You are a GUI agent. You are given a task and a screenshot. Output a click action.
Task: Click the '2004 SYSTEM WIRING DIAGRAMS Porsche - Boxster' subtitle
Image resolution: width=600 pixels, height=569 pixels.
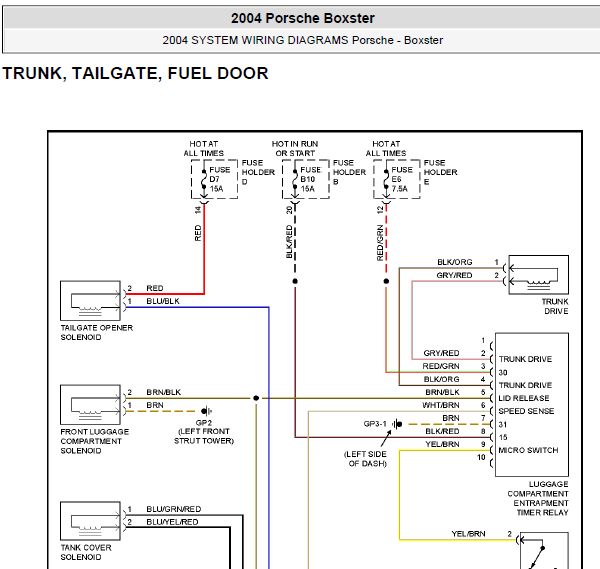click(303, 40)
